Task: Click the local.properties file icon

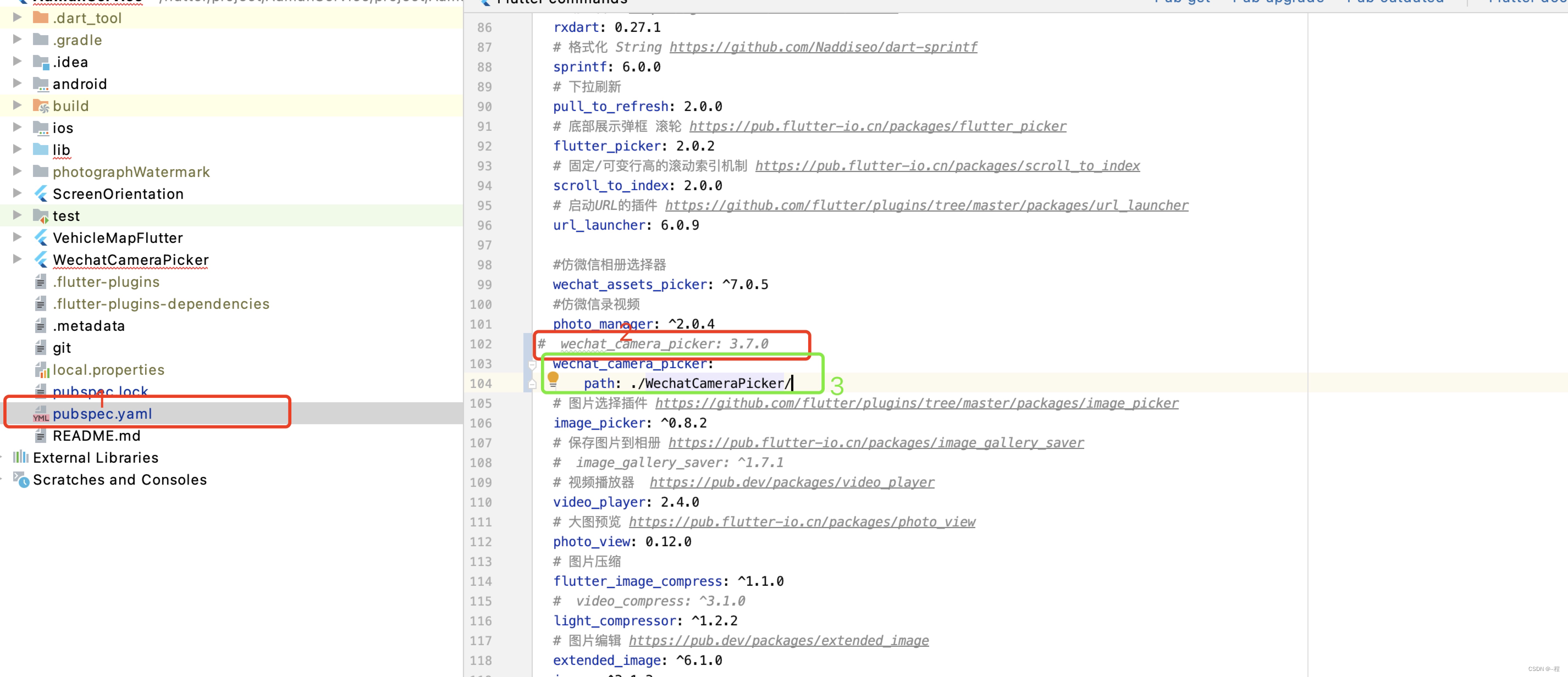Action: coord(41,369)
